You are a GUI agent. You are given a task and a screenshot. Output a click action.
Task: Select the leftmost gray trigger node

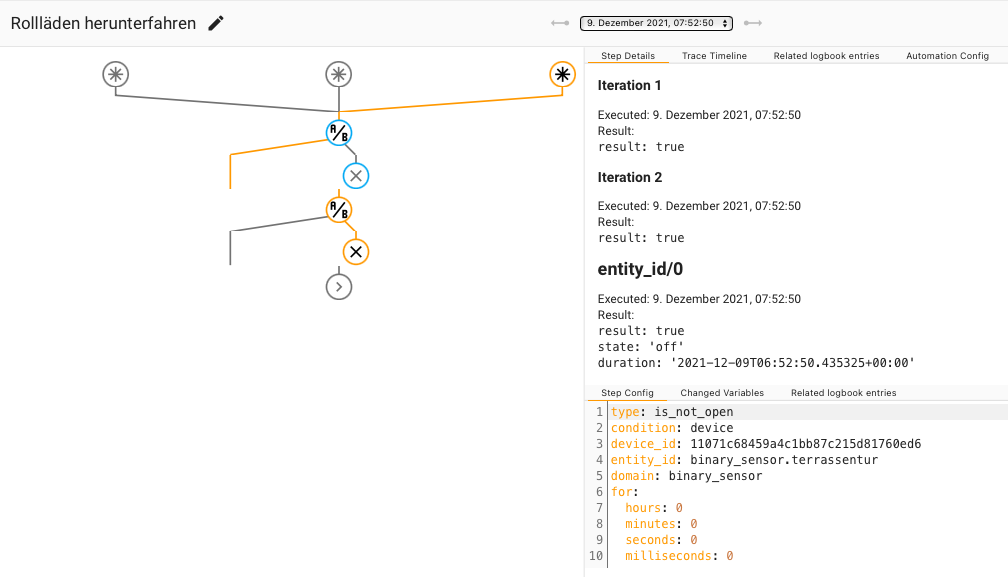point(116,74)
